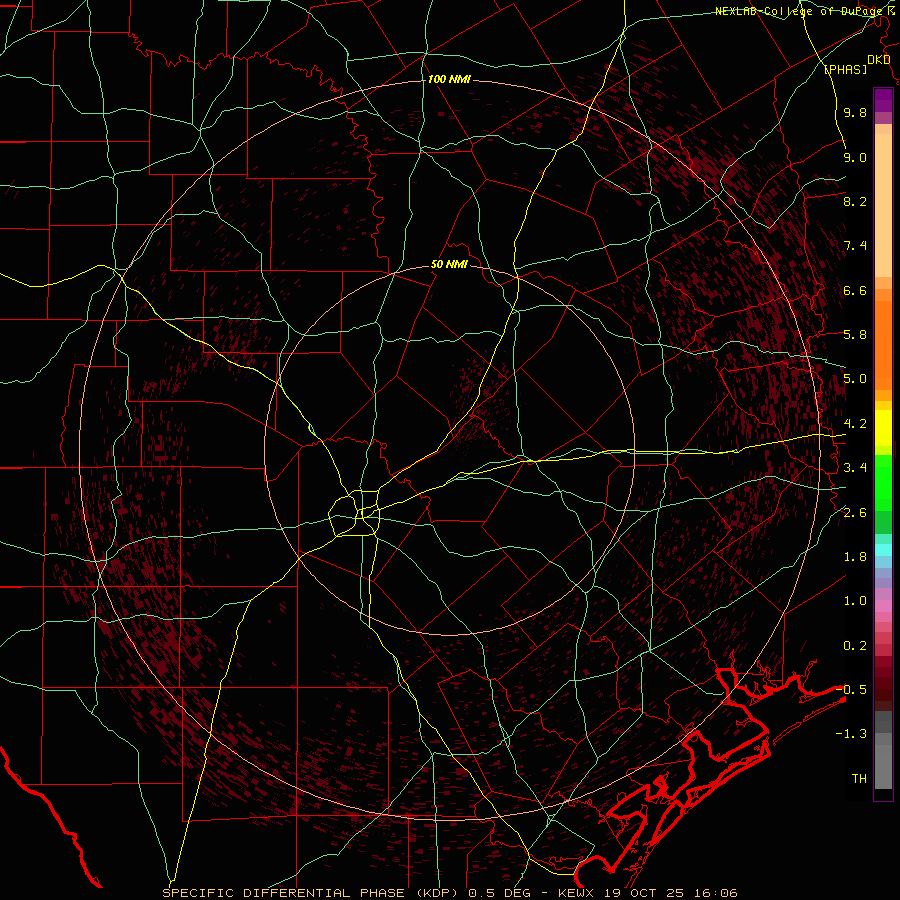The height and width of the screenshot is (900, 900).
Task: Click the 50 NMI range ring label
Action: pos(449,264)
